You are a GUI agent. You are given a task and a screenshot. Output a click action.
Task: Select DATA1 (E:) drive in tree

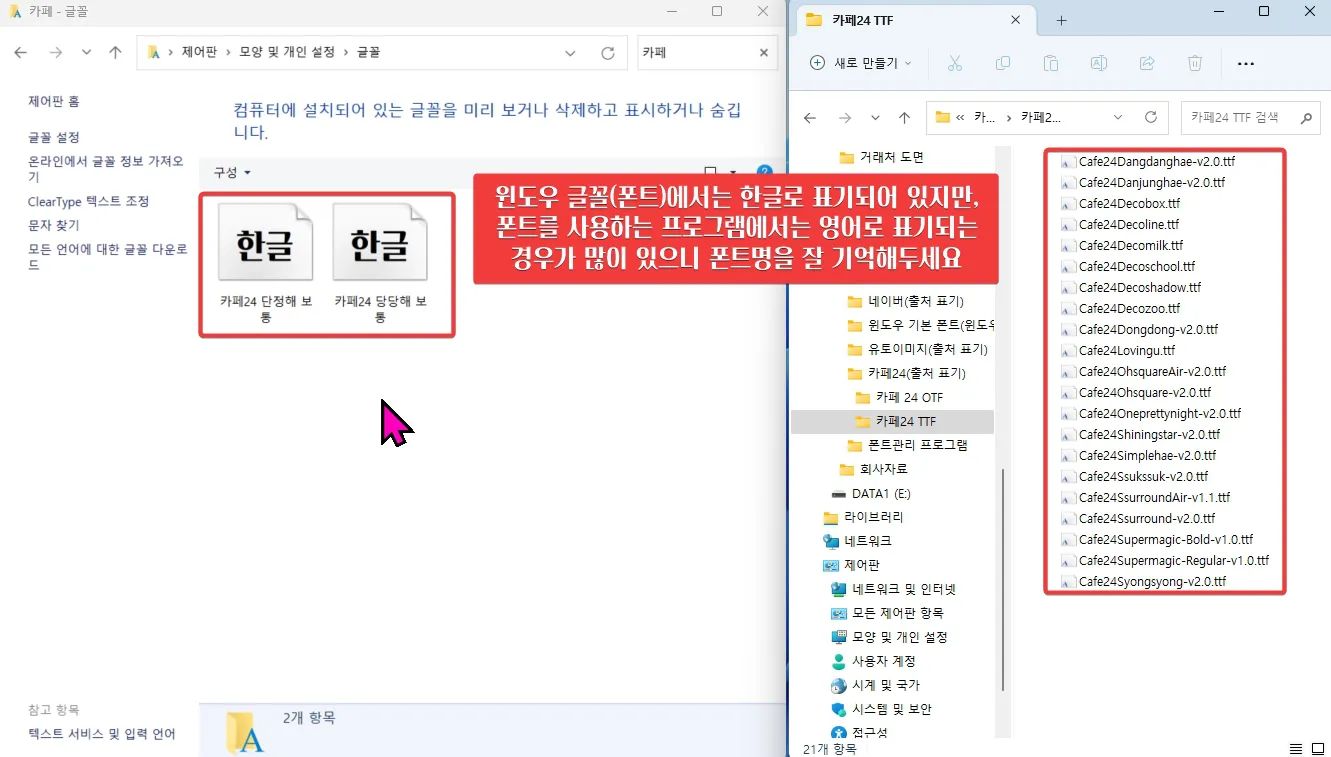870,494
